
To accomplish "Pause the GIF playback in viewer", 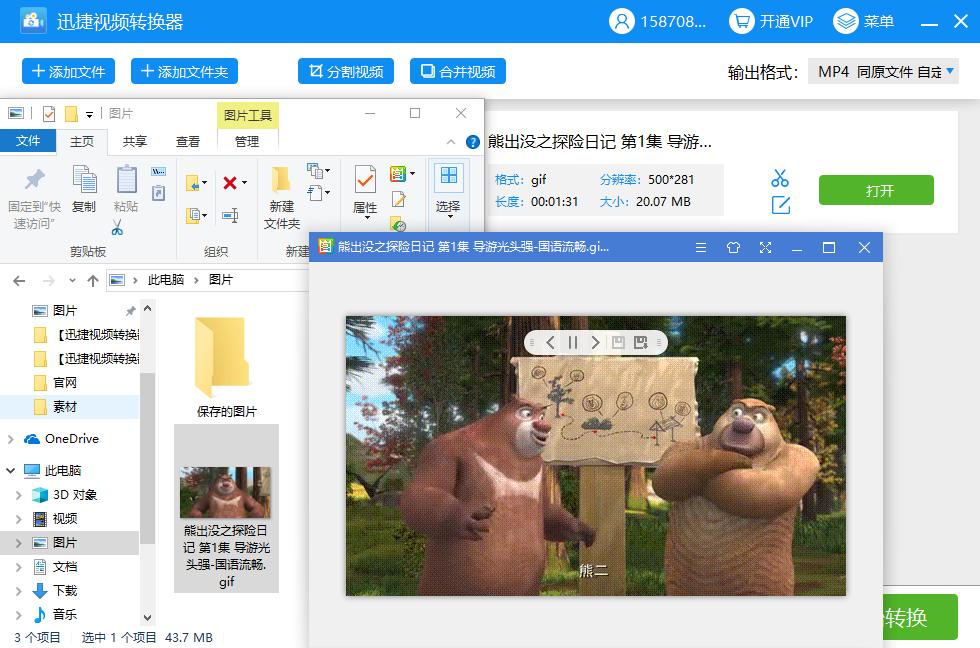I will 573,343.
